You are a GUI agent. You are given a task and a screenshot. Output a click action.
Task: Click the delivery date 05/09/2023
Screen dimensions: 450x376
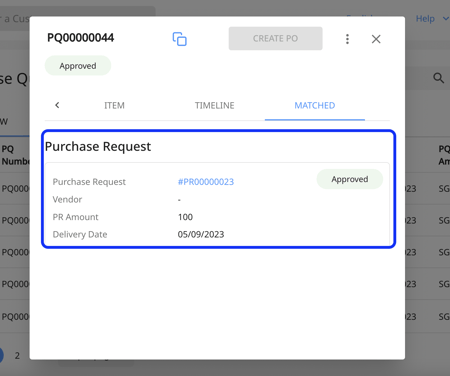(201, 234)
